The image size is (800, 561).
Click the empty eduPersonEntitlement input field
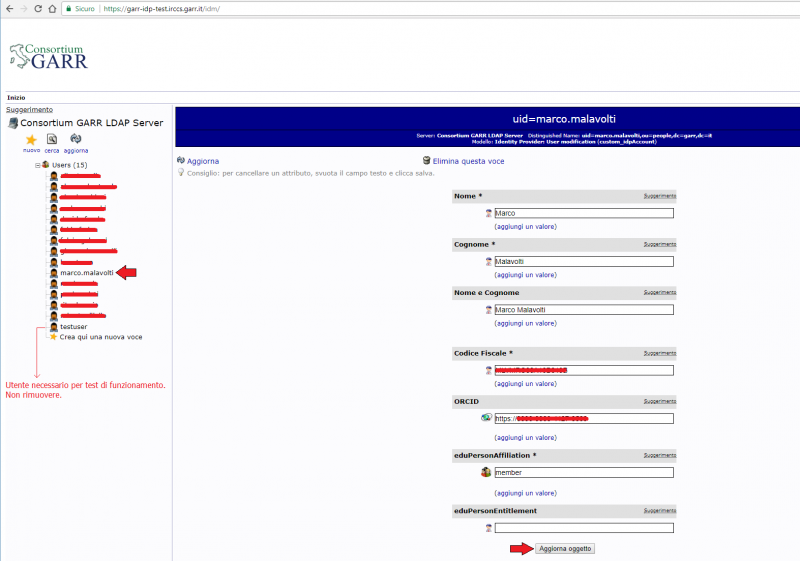[x=584, y=527]
